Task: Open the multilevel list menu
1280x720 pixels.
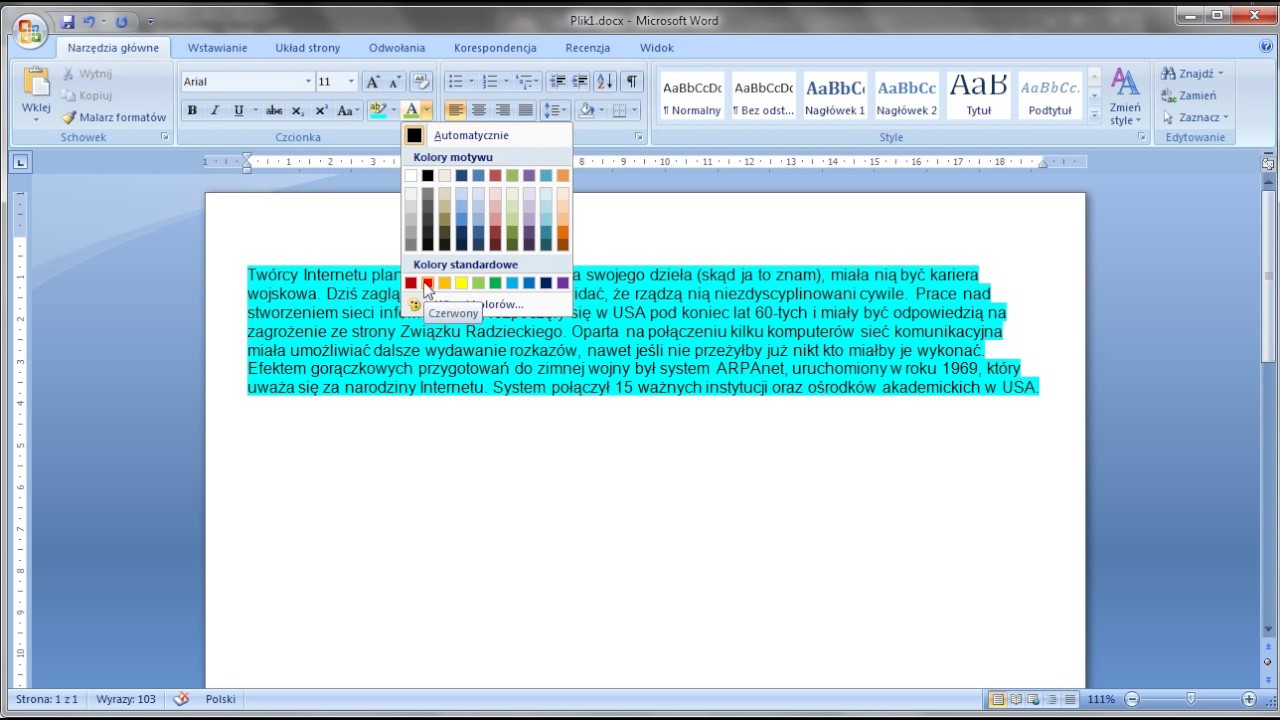Action: tap(527, 81)
